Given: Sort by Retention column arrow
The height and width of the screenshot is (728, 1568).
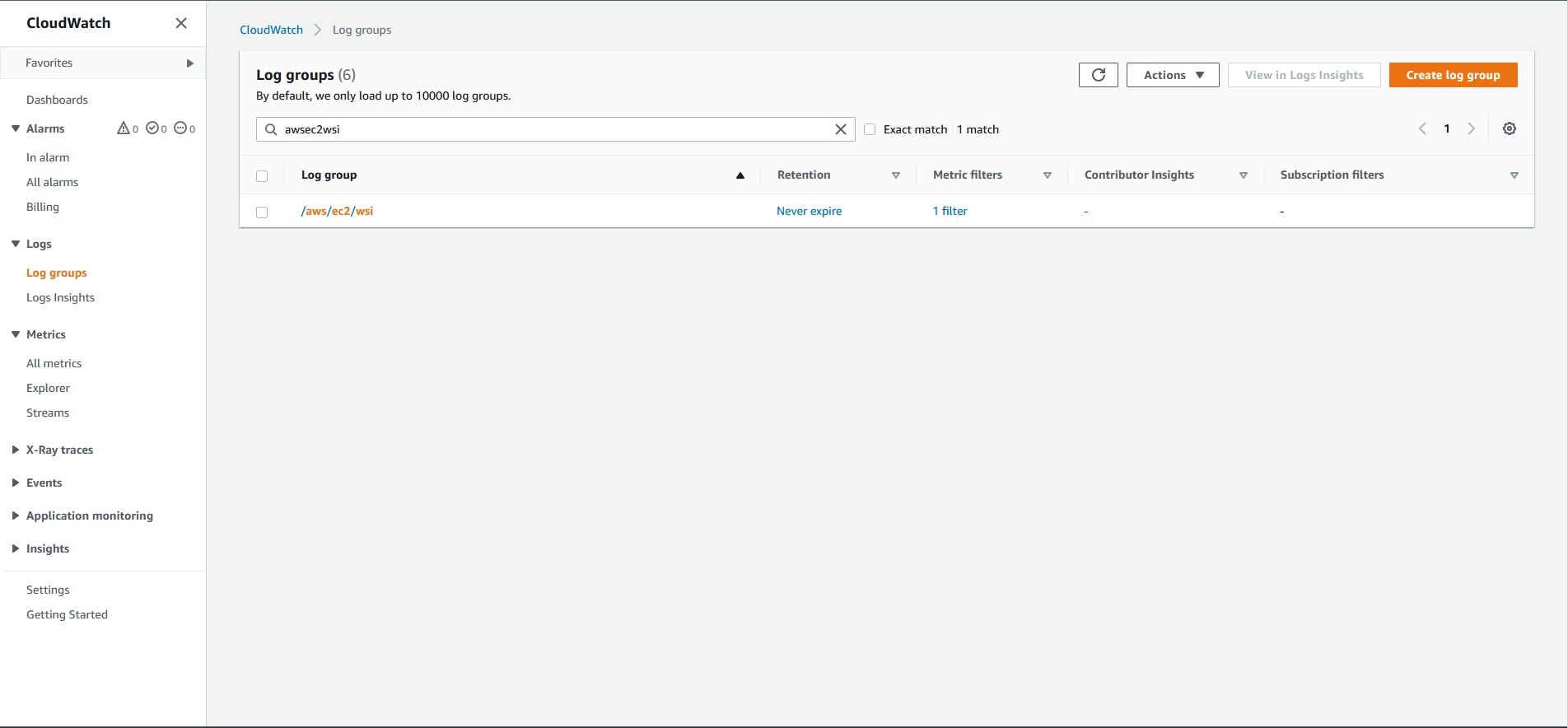Looking at the screenshot, I should [896, 175].
